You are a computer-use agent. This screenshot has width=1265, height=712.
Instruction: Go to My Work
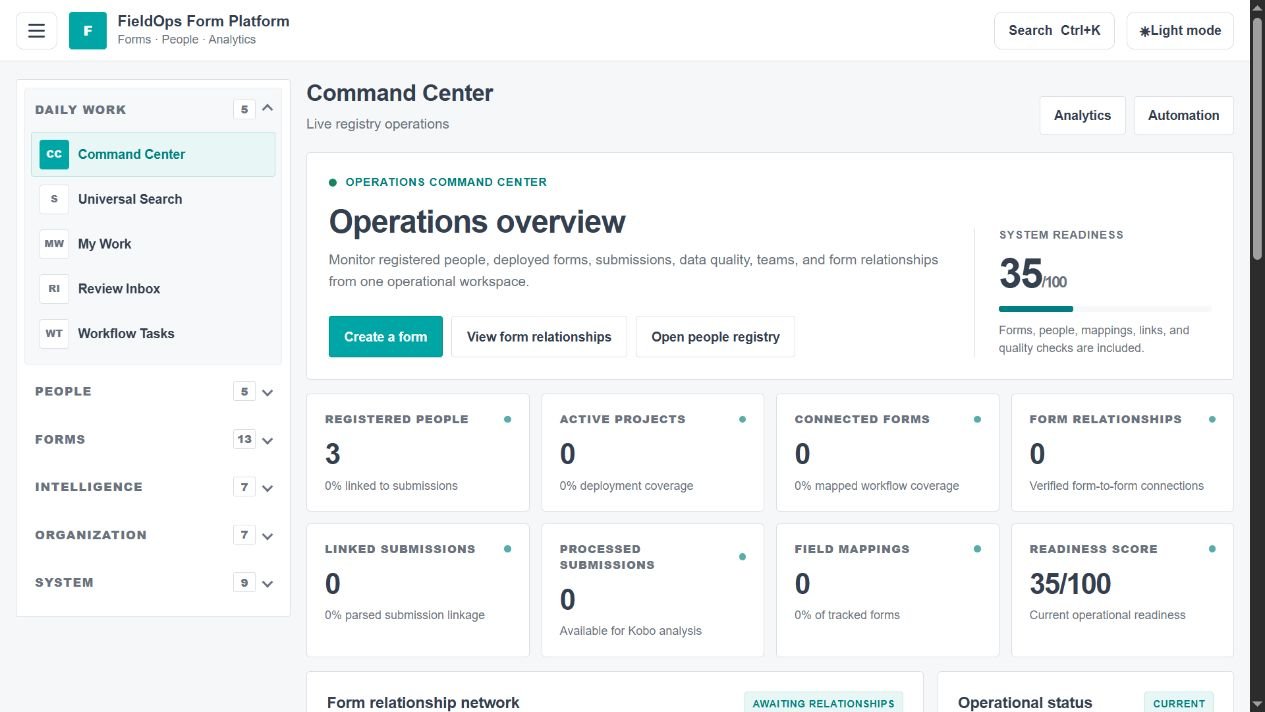pyautogui.click(x=153, y=244)
